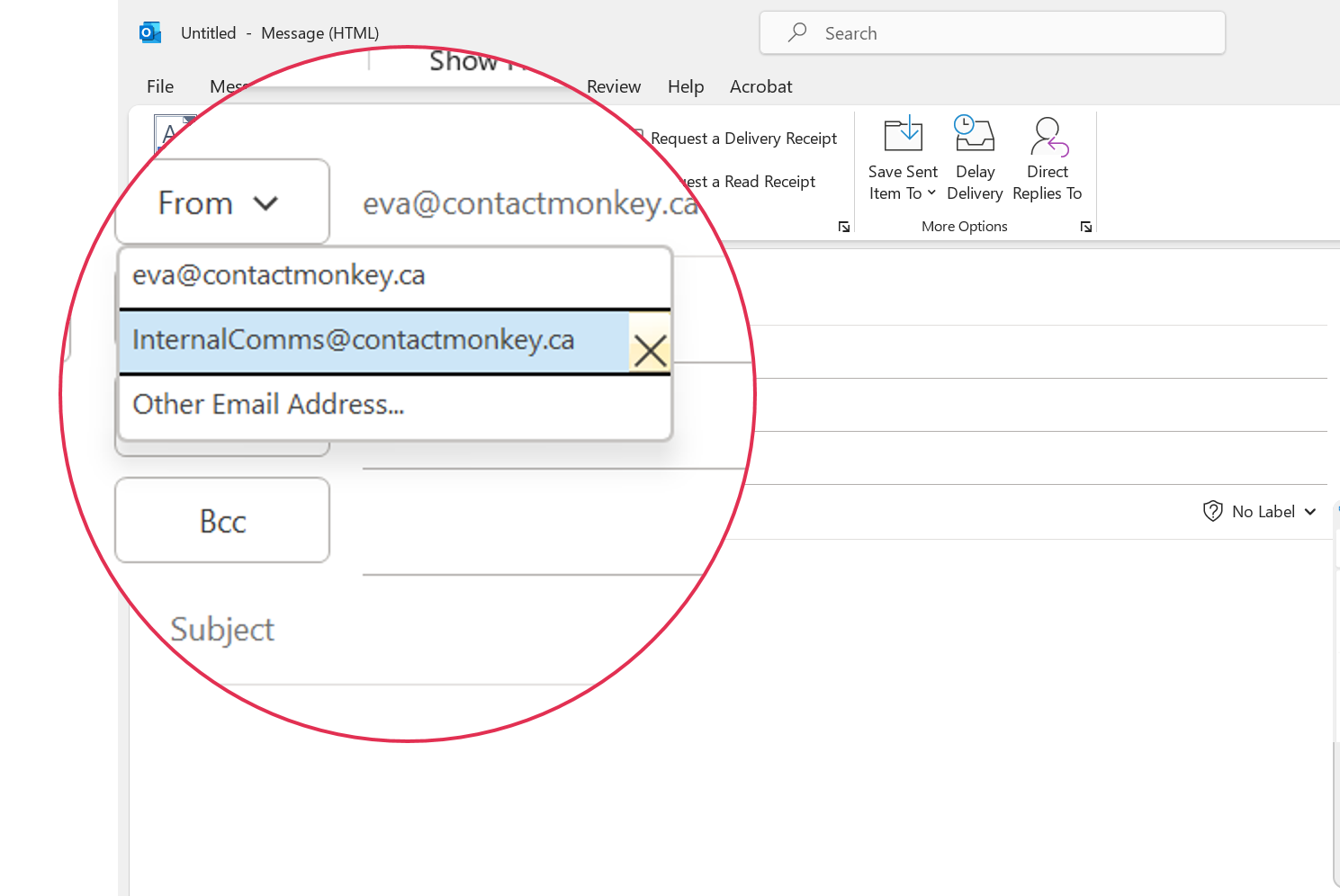
Task: Click the Bcc button
Action: tap(222, 521)
